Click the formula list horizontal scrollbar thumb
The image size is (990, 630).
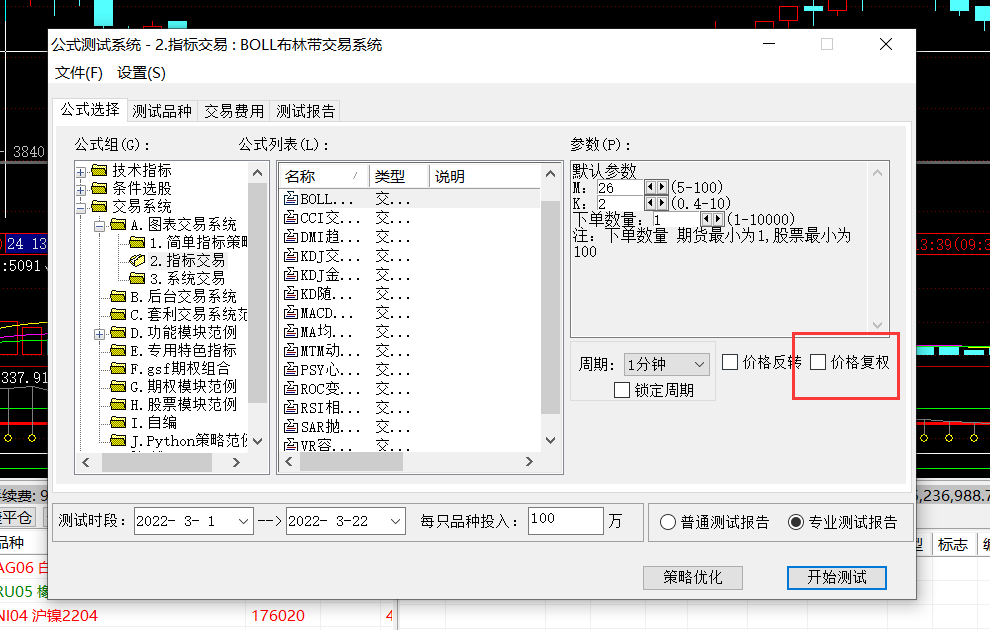pos(352,462)
